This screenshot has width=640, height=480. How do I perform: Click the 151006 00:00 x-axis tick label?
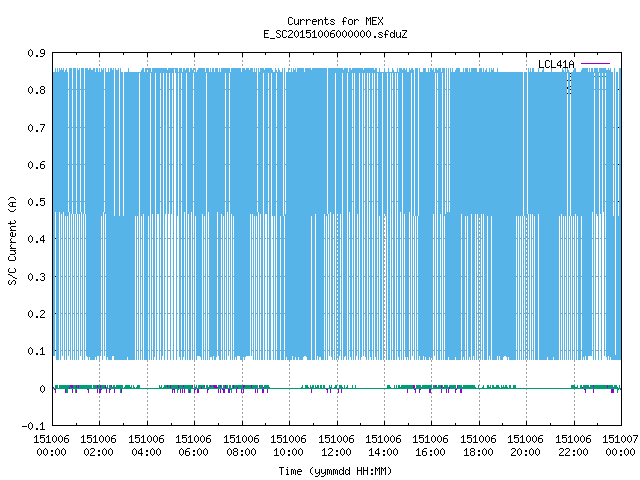point(51,446)
